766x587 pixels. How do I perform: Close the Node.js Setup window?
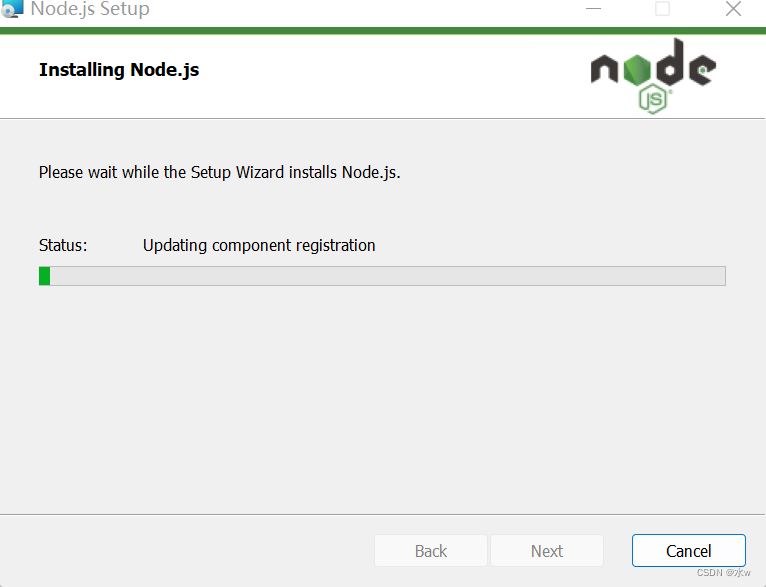(732, 10)
